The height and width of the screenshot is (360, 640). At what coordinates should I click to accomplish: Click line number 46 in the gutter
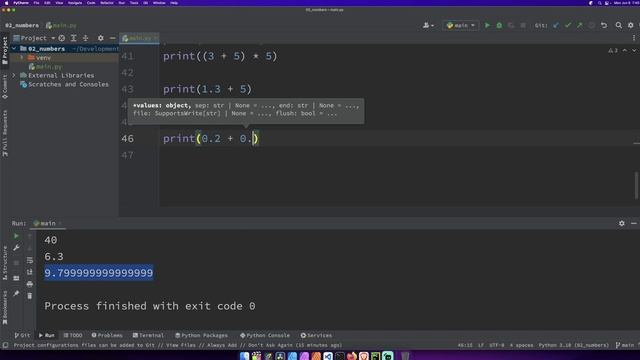[x=127, y=139]
